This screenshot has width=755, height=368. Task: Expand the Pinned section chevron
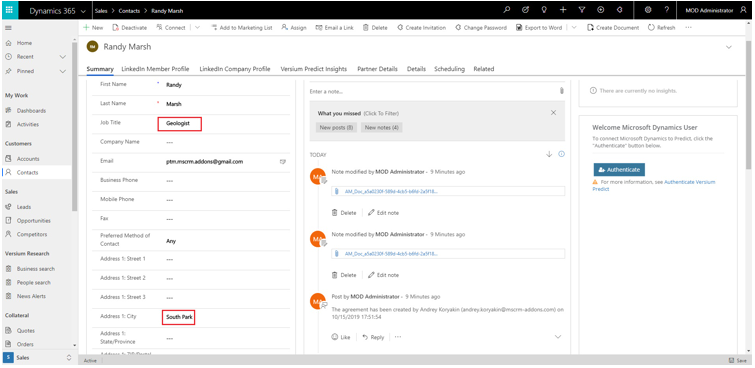pyautogui.click(x=63, y=71)
